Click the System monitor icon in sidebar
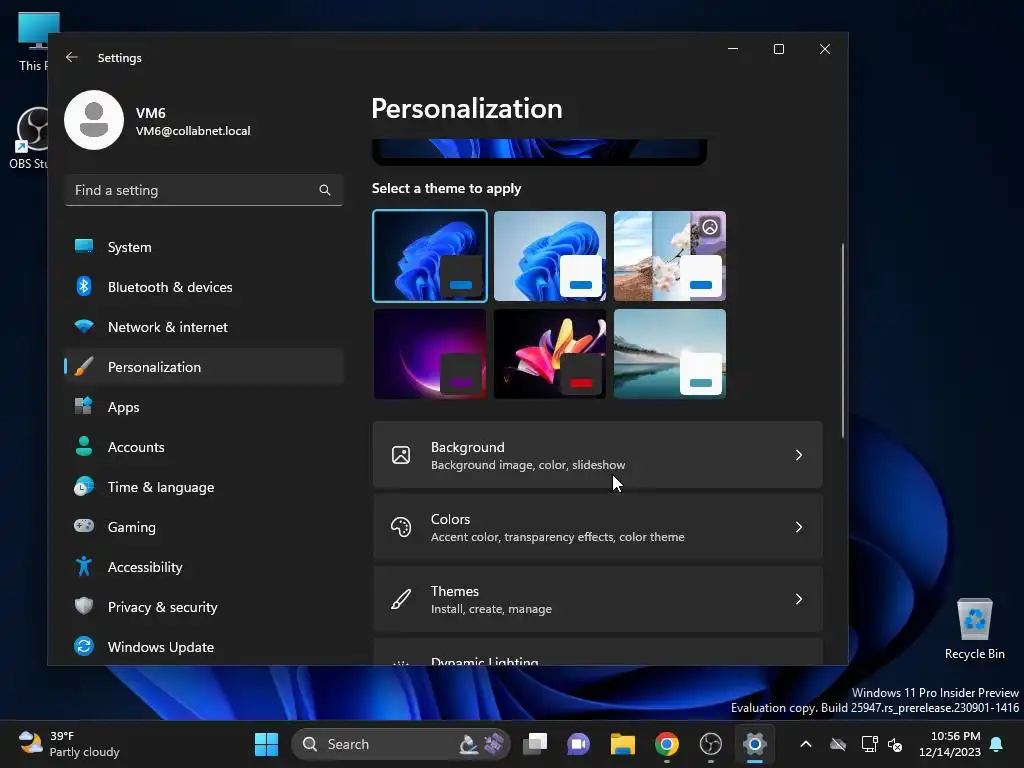Image resolution: width=1024 pixels, height=768 pixels. coord(84,247)
